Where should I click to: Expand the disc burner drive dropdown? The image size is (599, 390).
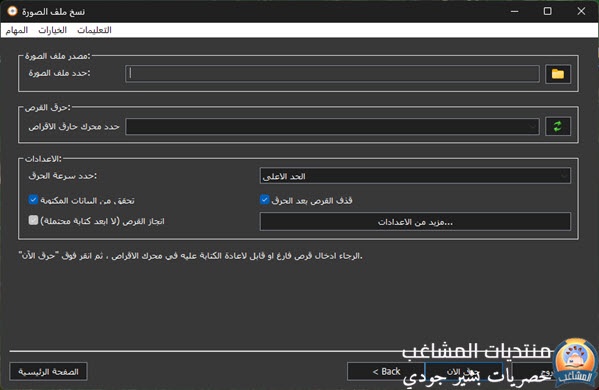(x=332, y=126)
